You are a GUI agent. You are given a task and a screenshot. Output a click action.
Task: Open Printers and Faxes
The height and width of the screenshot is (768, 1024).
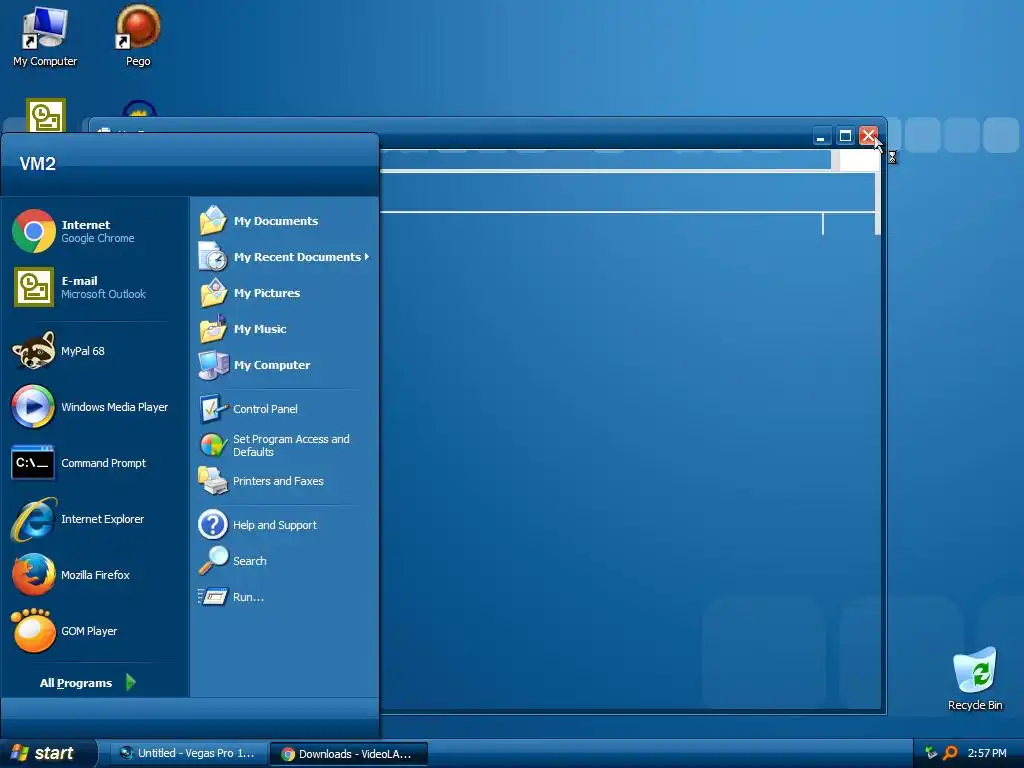pyautogui.click(x=284, y=481)
